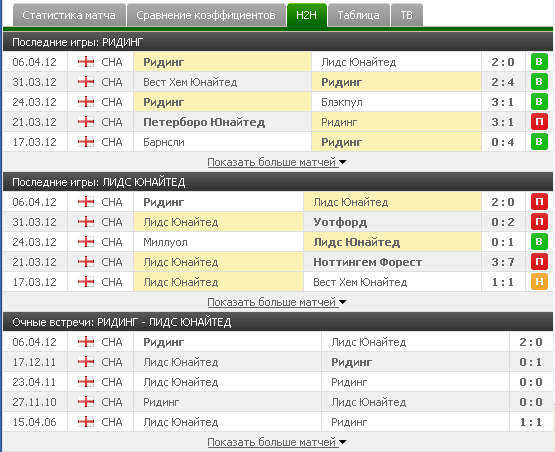Viewport: 555px width, 452px height.
Task: Open the Таблица tab
Action: click(359, 15)
